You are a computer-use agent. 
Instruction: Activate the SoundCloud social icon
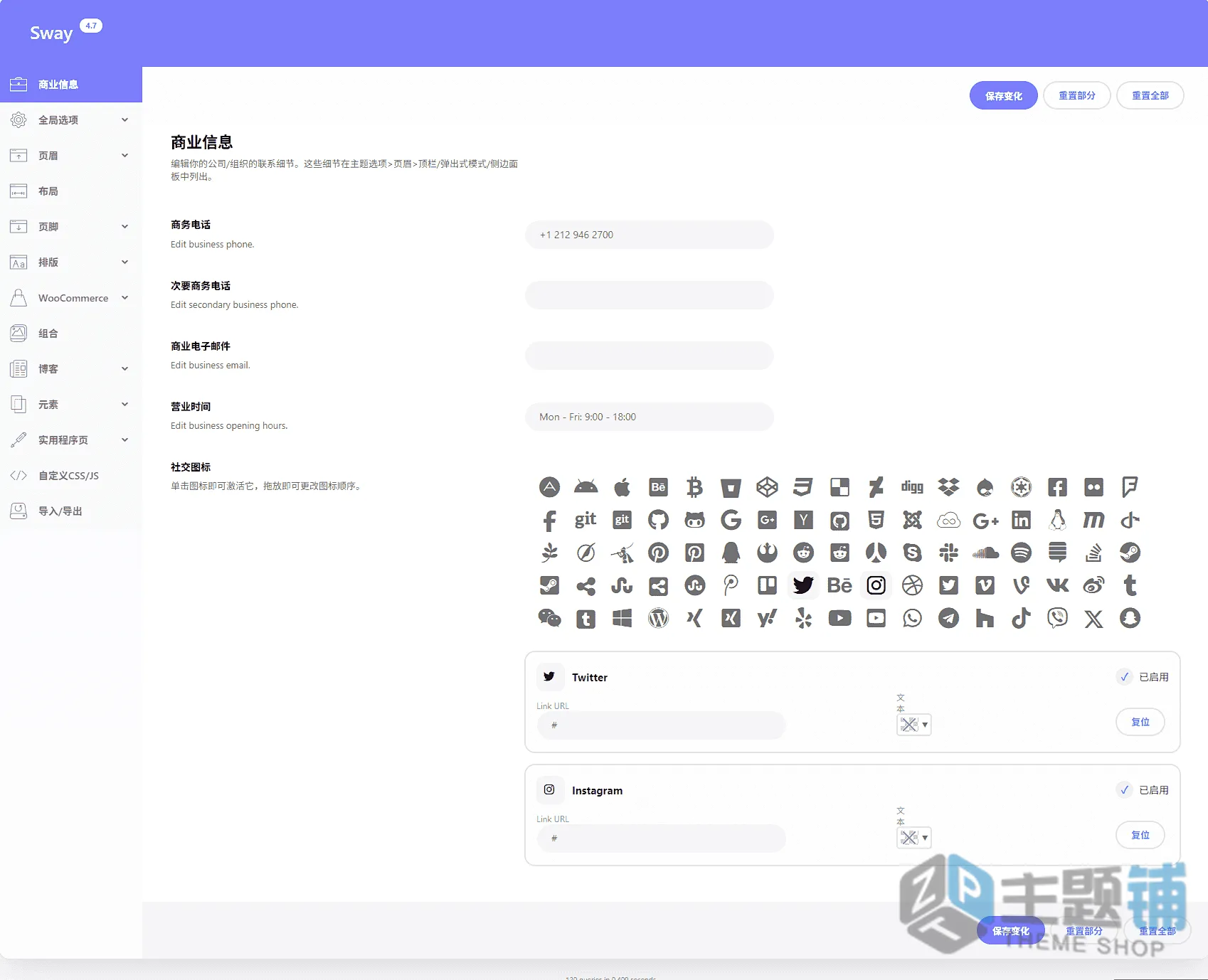pos(985,553)
